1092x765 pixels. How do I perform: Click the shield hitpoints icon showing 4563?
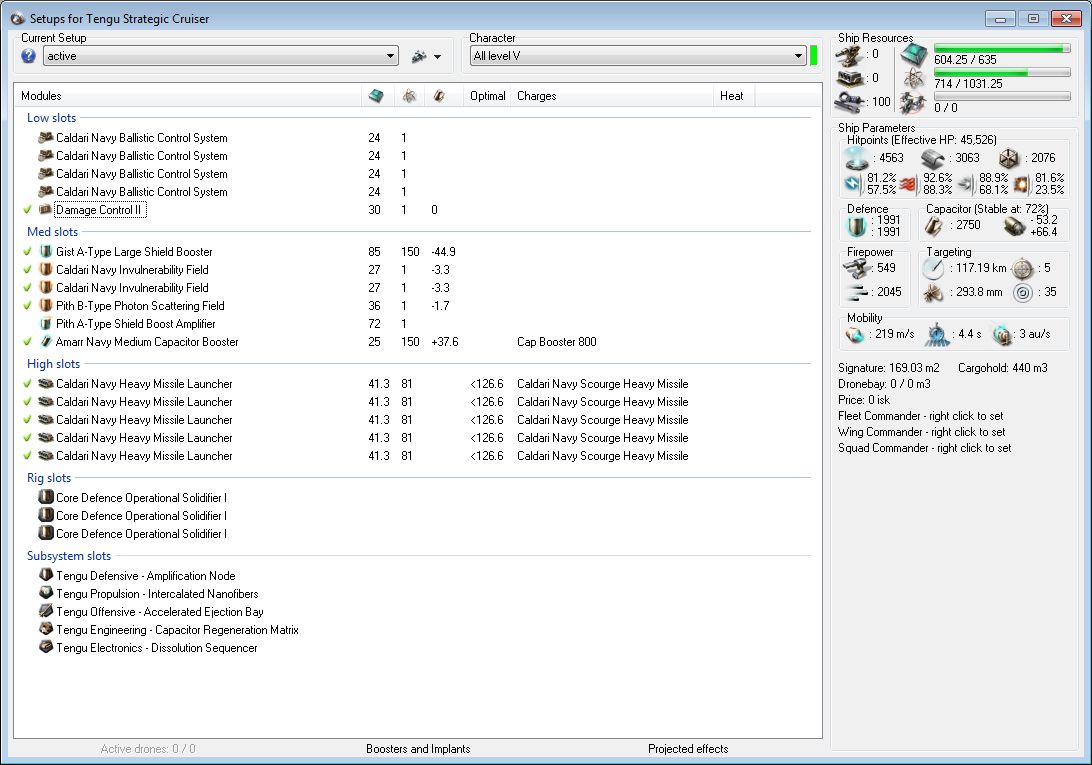pos(857,159)
